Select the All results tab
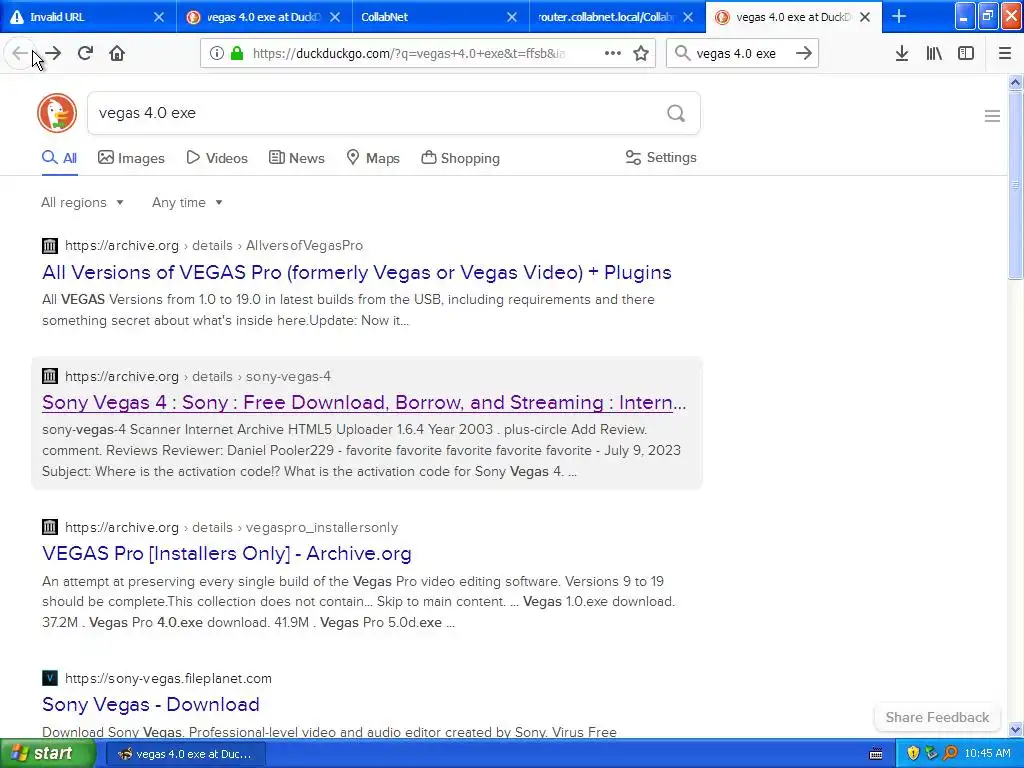 59,158
